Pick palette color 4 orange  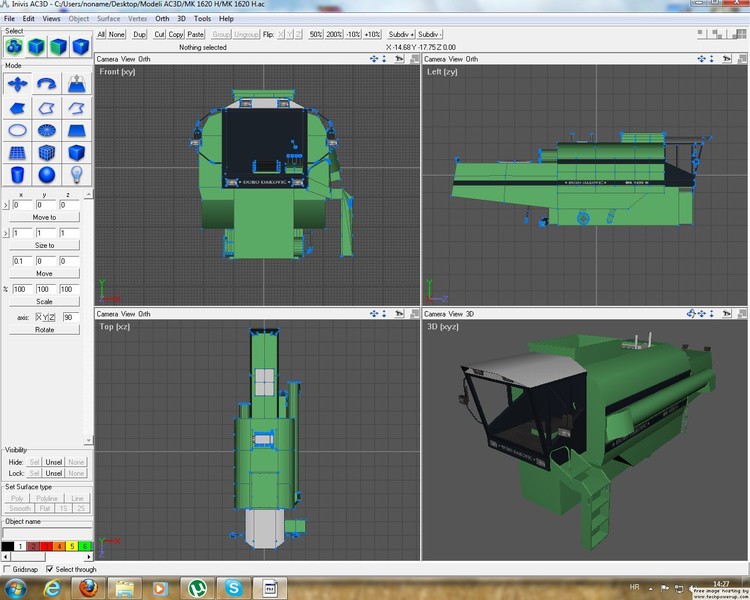(x=59, y=546)
